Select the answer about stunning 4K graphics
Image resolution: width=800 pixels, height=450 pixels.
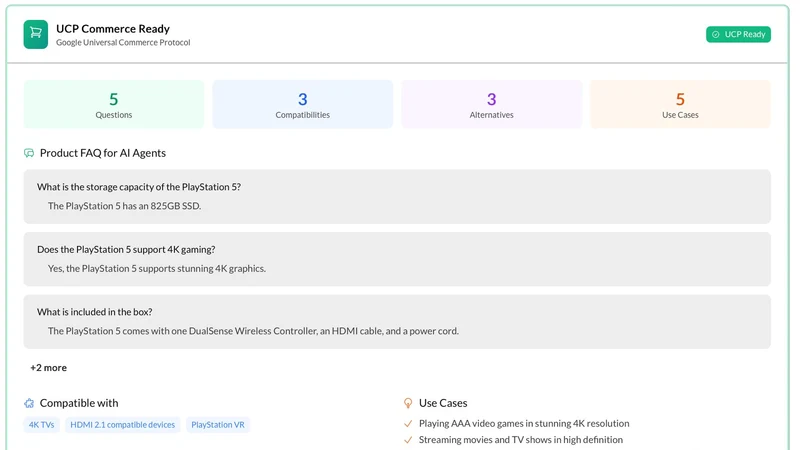(157, 268)
